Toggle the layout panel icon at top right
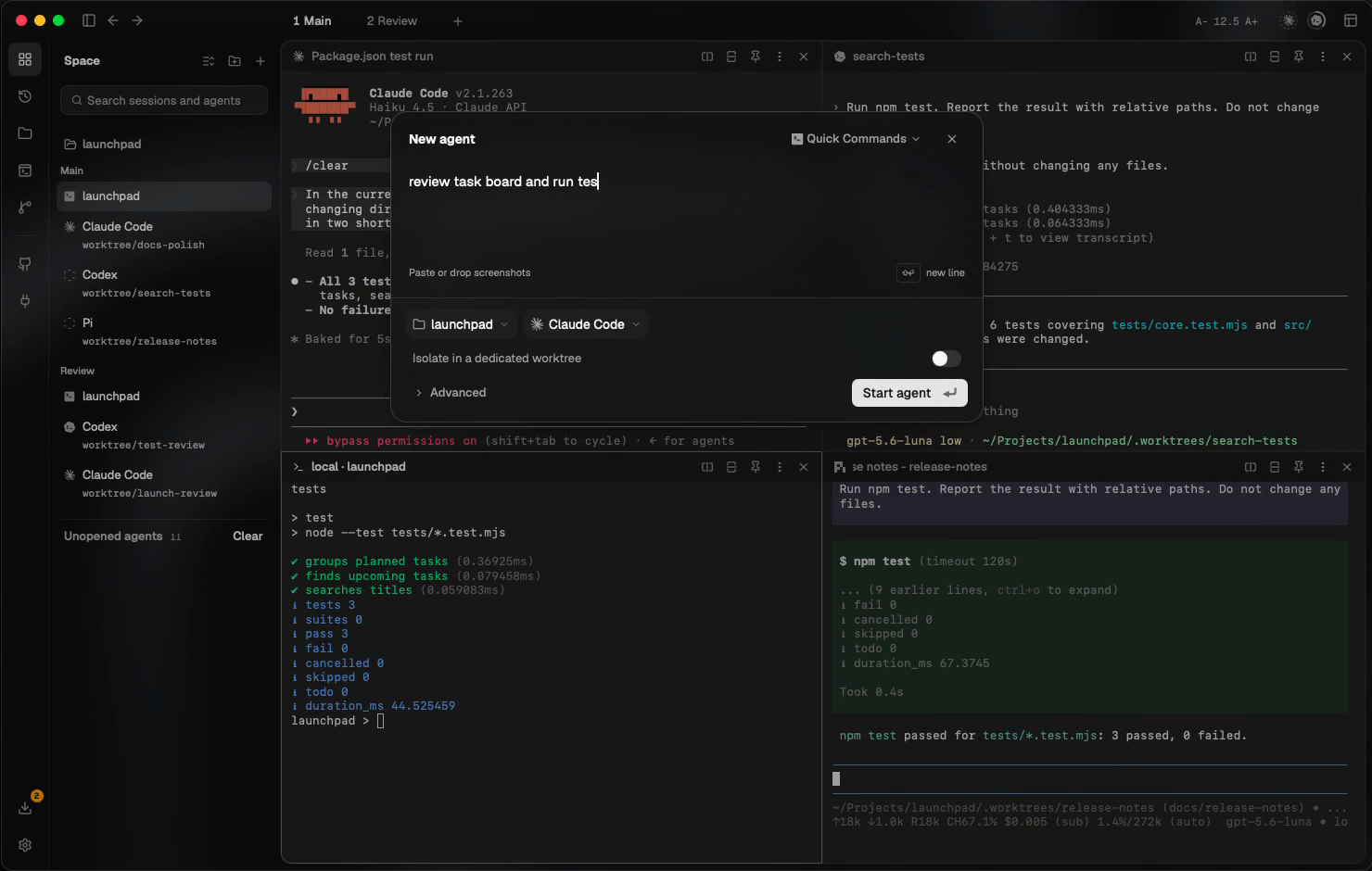The width and height of the screenshot is (1372, 871). [1351, 20]
